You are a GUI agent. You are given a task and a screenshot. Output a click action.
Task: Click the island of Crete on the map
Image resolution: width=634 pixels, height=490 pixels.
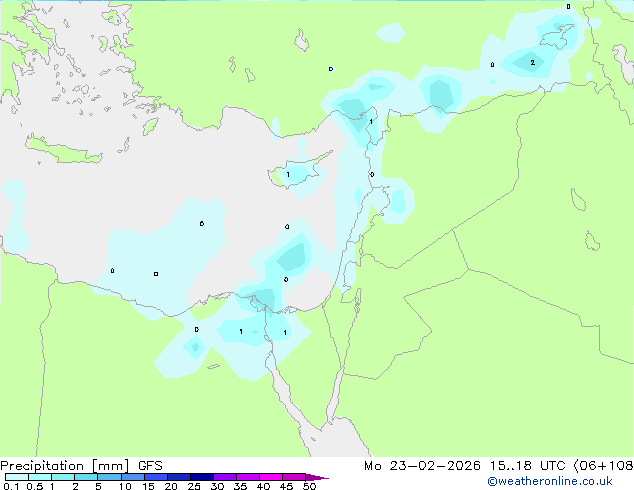tap(63, 150)
